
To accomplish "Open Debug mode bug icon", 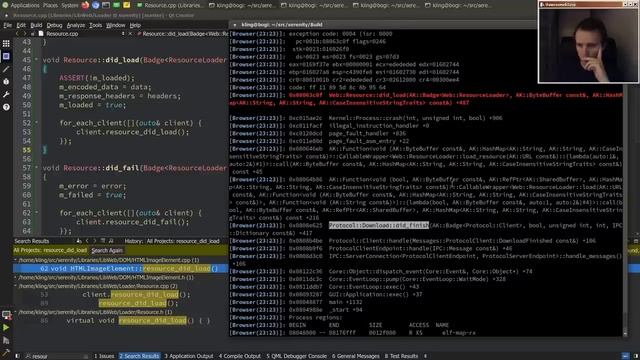I will (6, 82).
